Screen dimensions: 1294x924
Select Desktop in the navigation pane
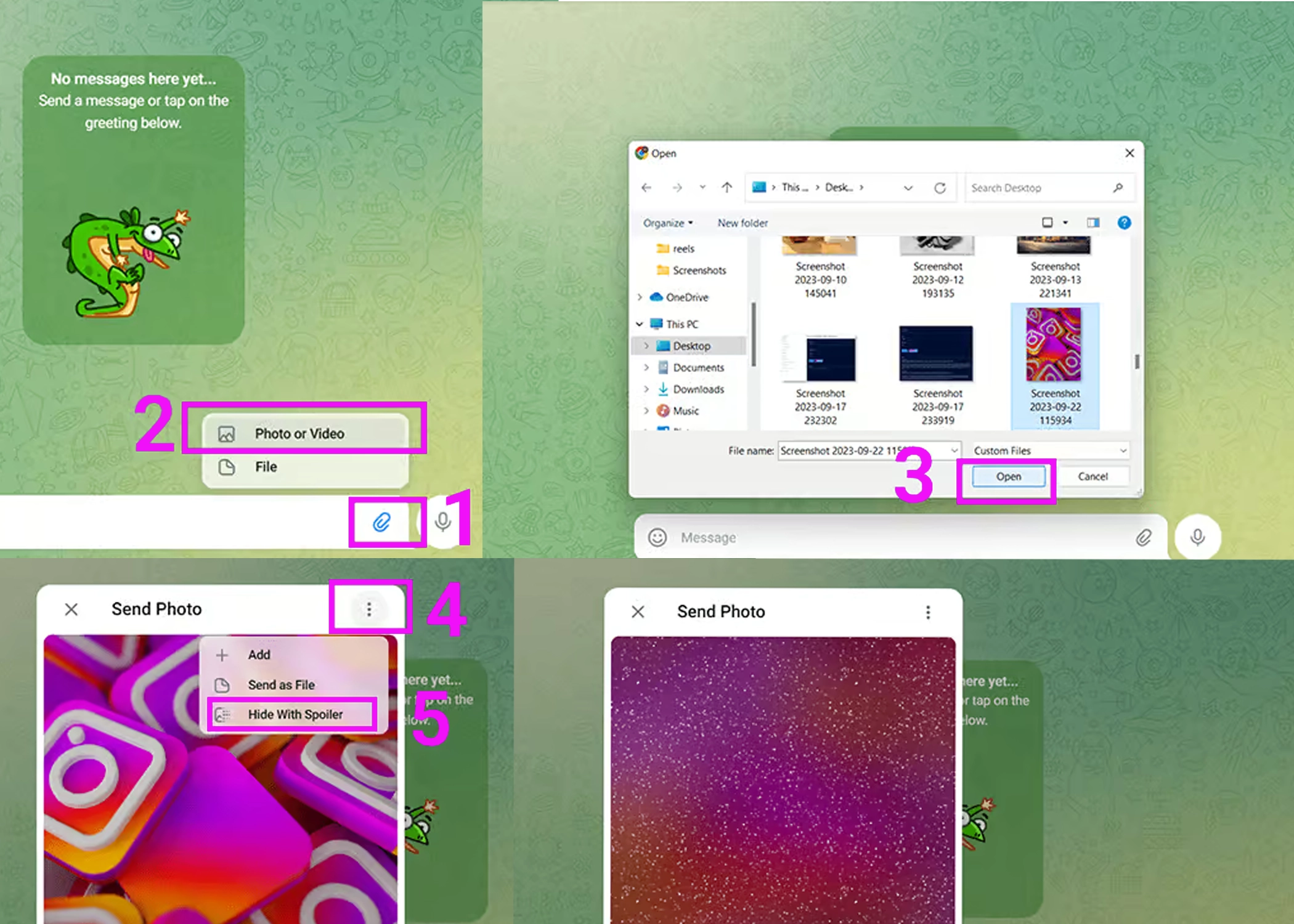(x=684, y=346)
